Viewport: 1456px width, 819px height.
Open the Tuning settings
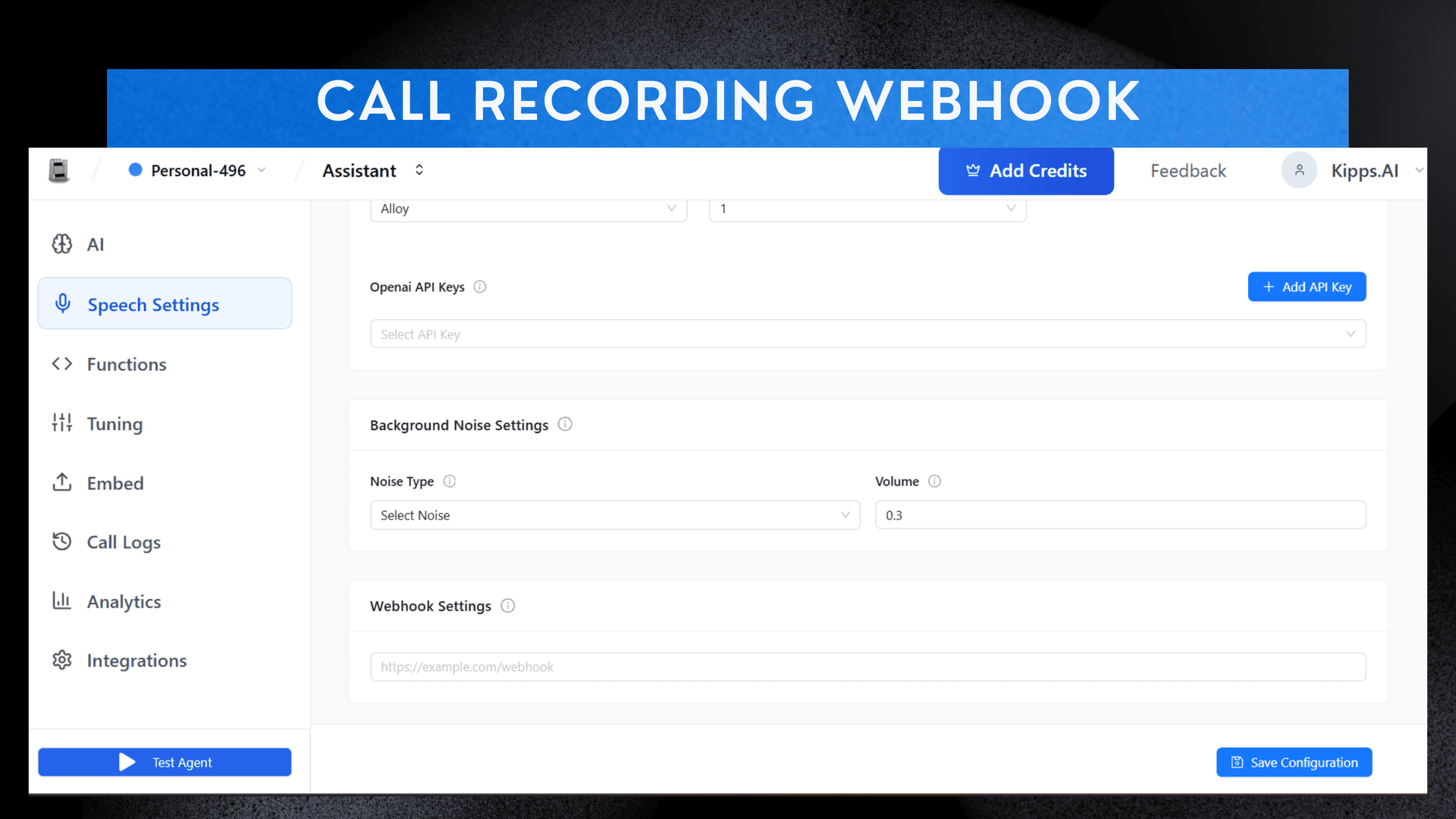[x=114, y=423]
